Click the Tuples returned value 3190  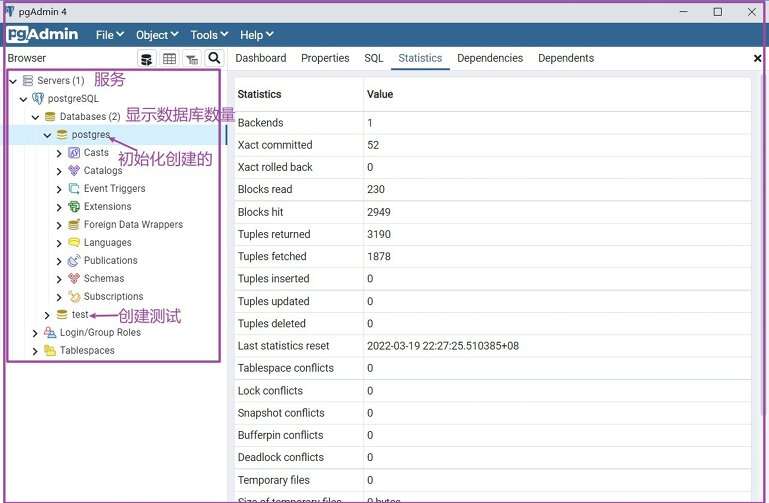[379, 234]
